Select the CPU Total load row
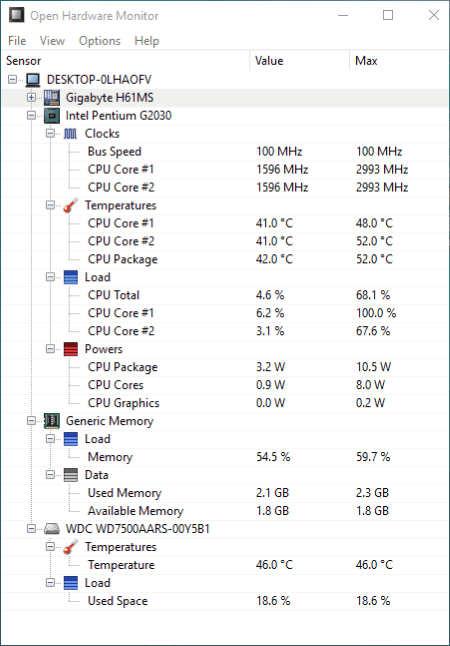The image size is (450, 646). tap(225, 295)
